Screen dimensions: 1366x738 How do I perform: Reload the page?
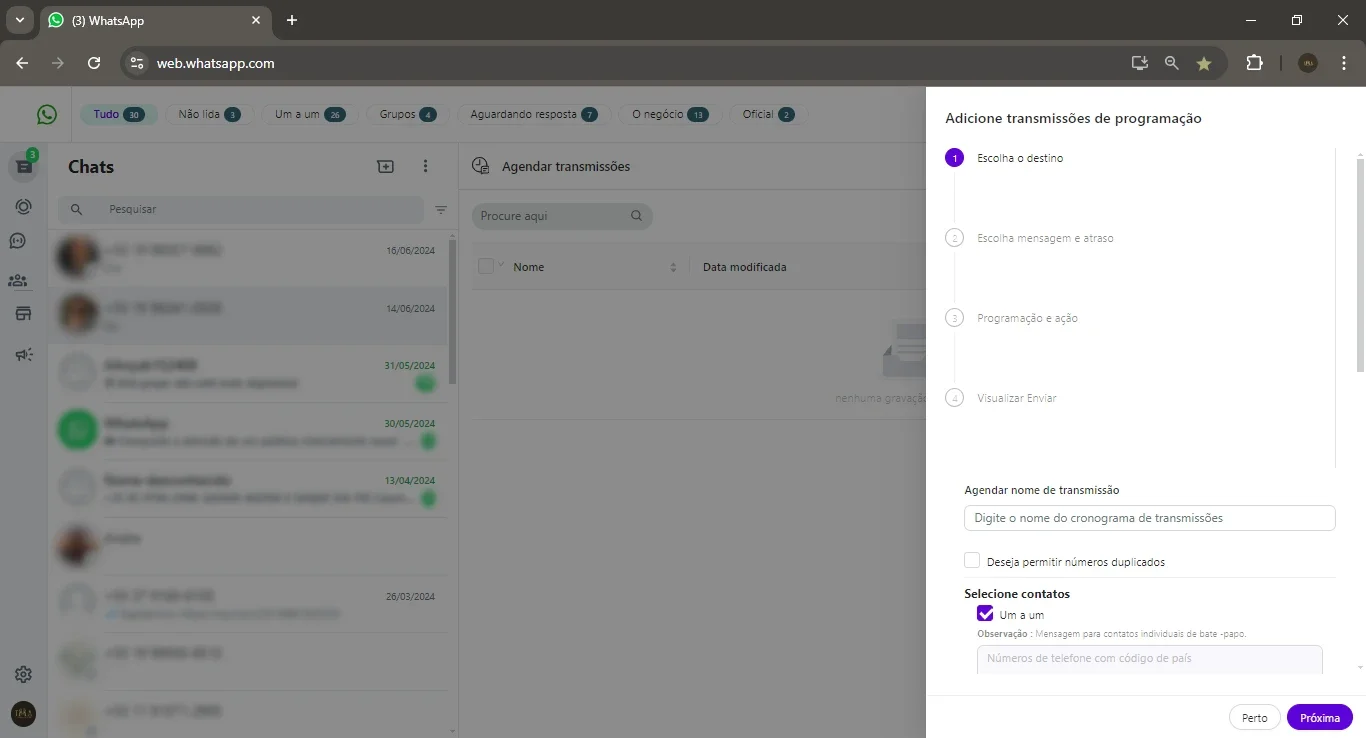94,63
